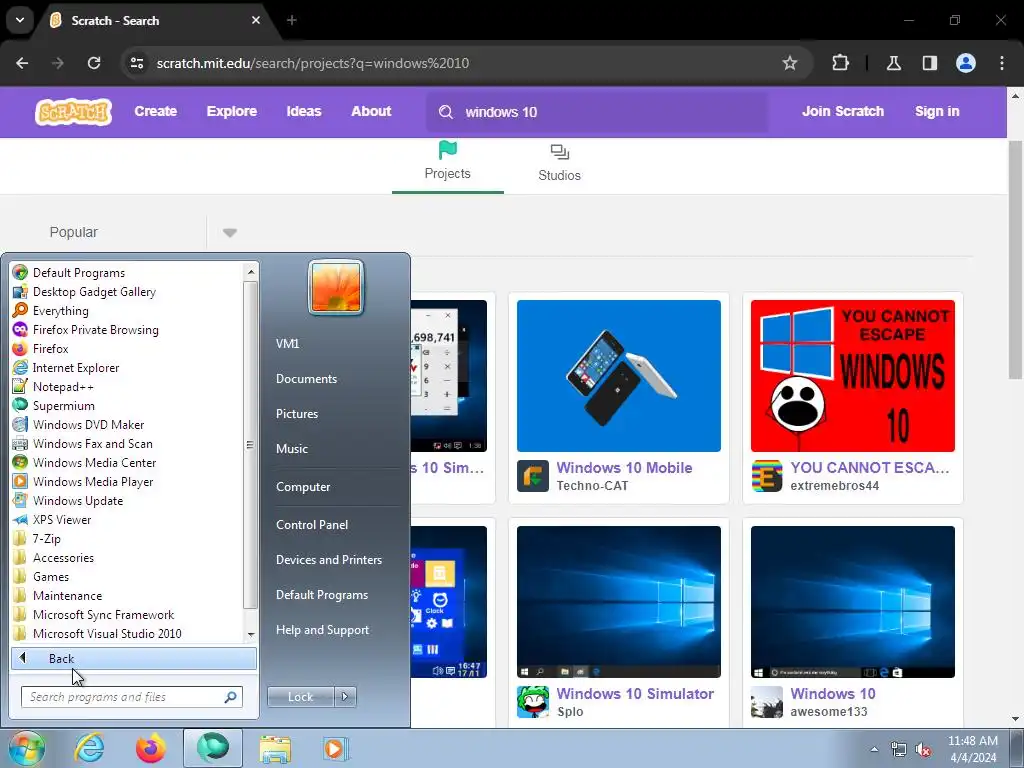This screenshot has height=768, width=1024.
Task: Open YOU CANNOT ESCAPE WINDOWS 10 thumbnail
Action: click(852, 376)
